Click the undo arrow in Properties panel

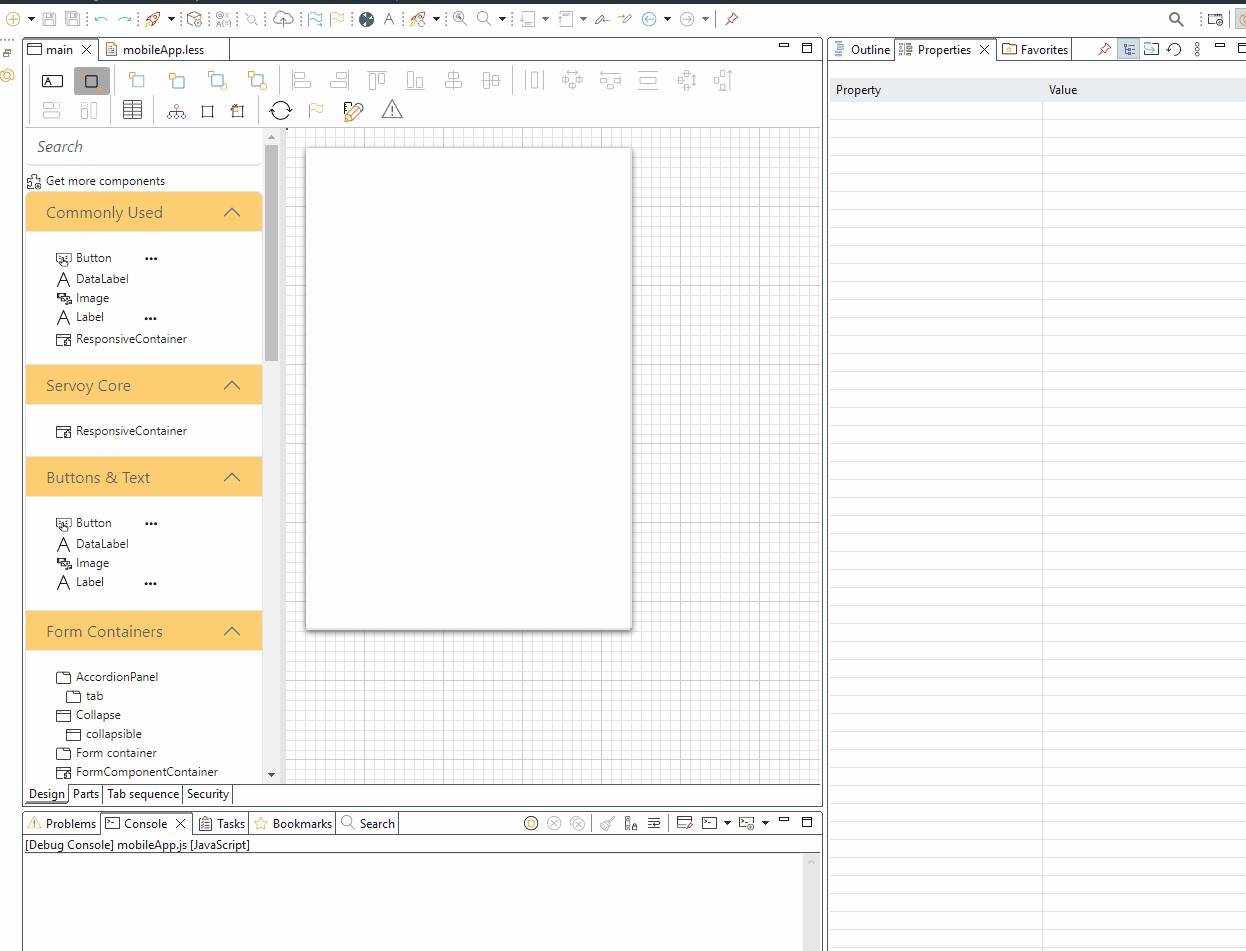point(1175,49)
